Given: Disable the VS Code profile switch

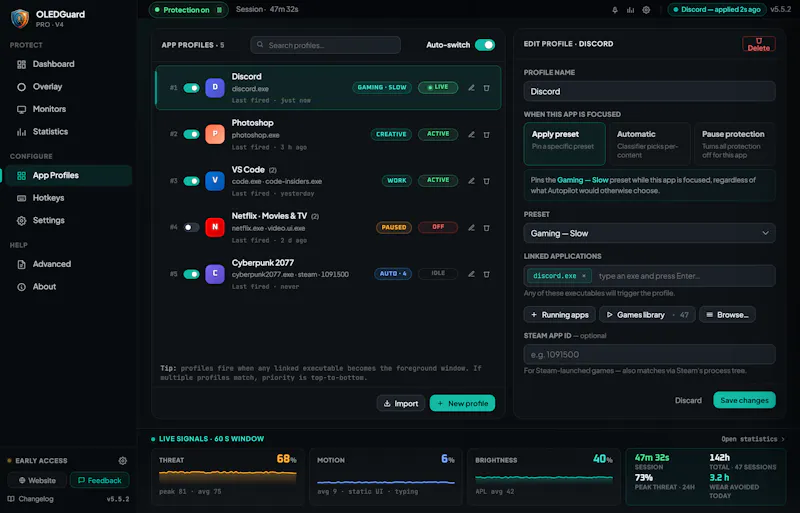Looking at the screenshot, I should (191, 181).
